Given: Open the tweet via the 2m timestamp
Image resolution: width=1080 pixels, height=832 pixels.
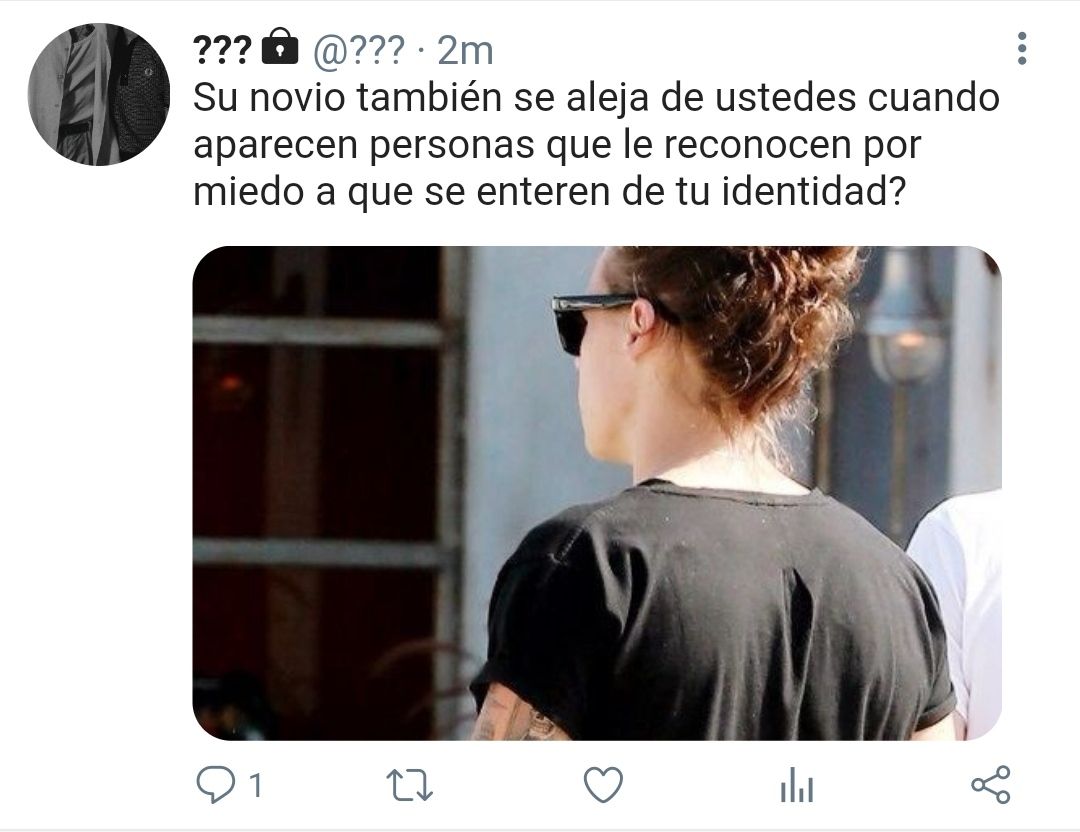Looking at the screenshot, I should 465,52.
